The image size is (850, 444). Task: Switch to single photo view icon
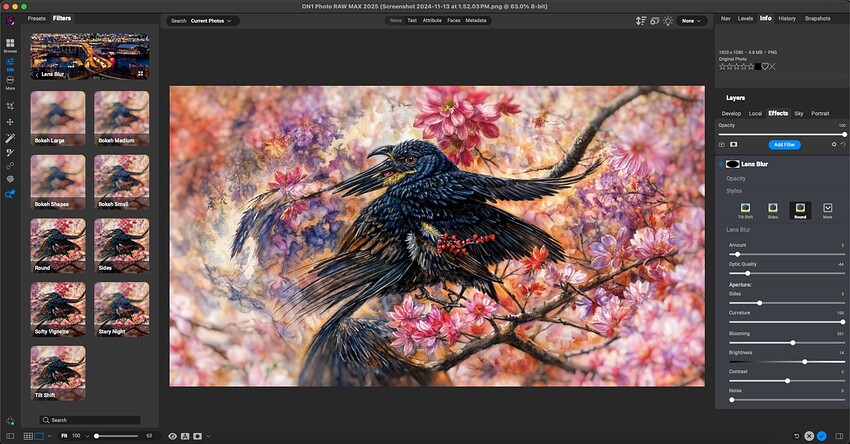39,436
